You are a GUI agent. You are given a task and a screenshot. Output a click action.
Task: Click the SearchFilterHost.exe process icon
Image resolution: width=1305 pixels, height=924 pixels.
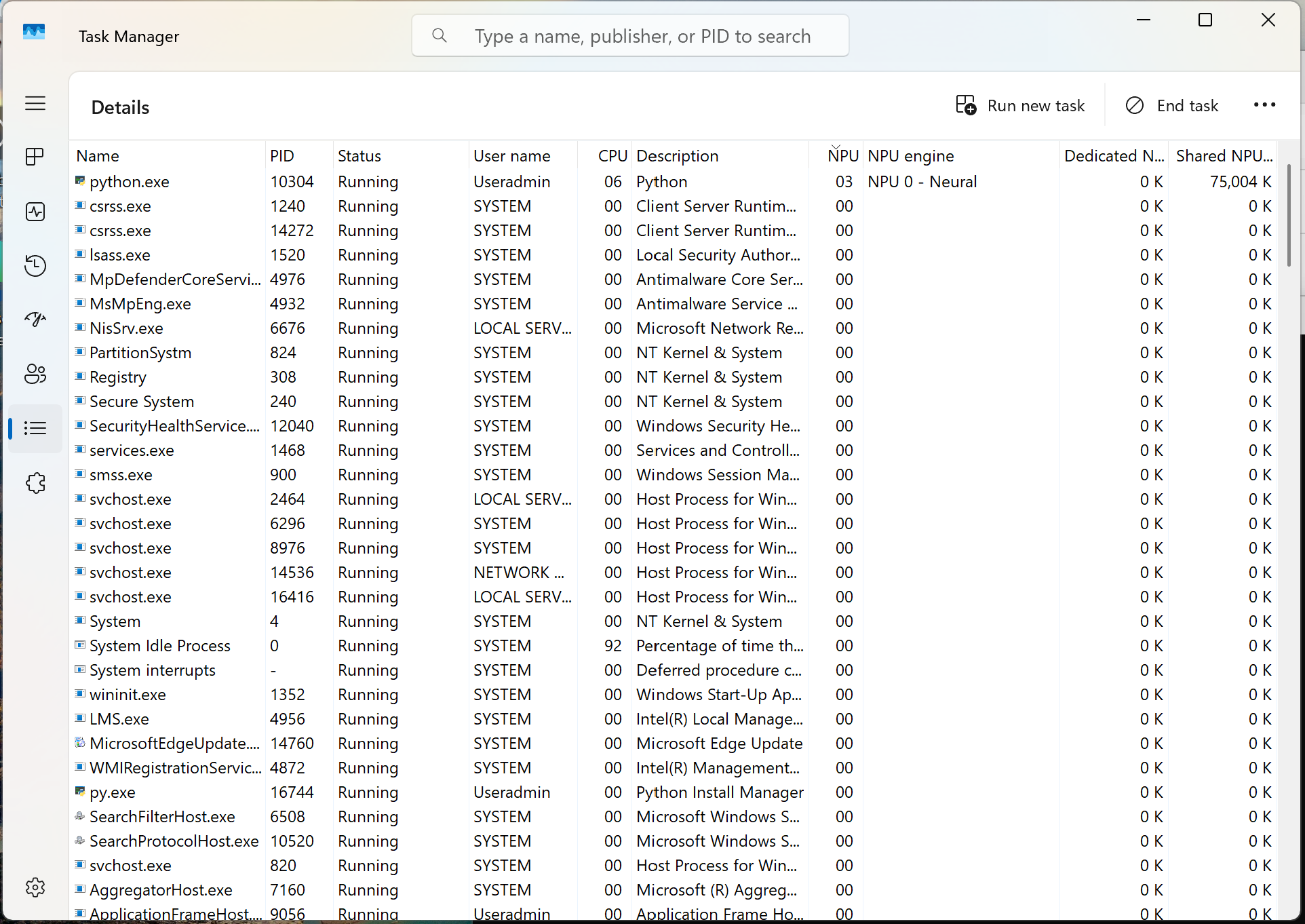pos(80,816)
